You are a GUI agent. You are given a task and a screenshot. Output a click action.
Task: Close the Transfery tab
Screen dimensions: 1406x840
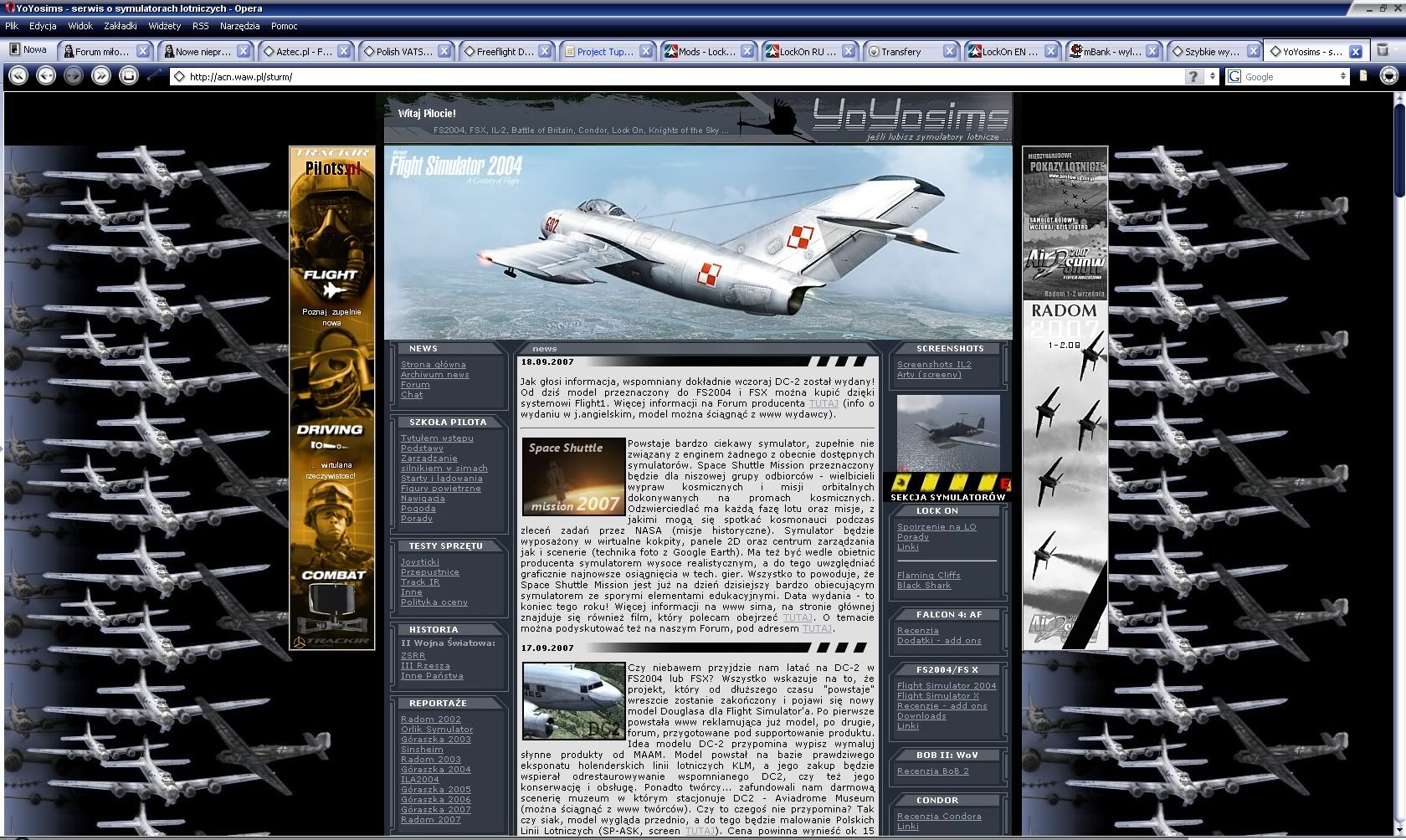(x=950, y=51)
